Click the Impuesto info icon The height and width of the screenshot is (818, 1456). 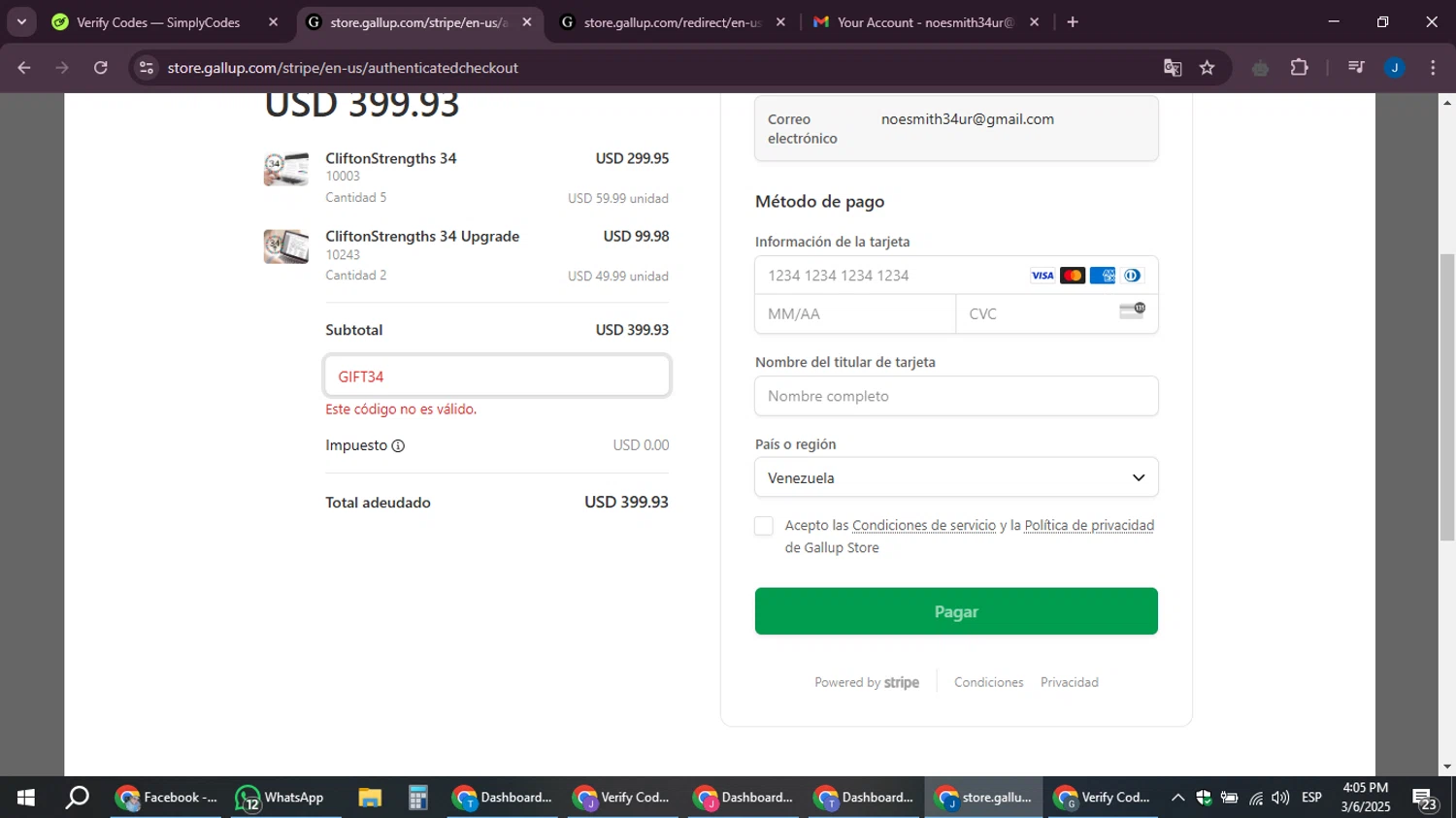[398, 446]
